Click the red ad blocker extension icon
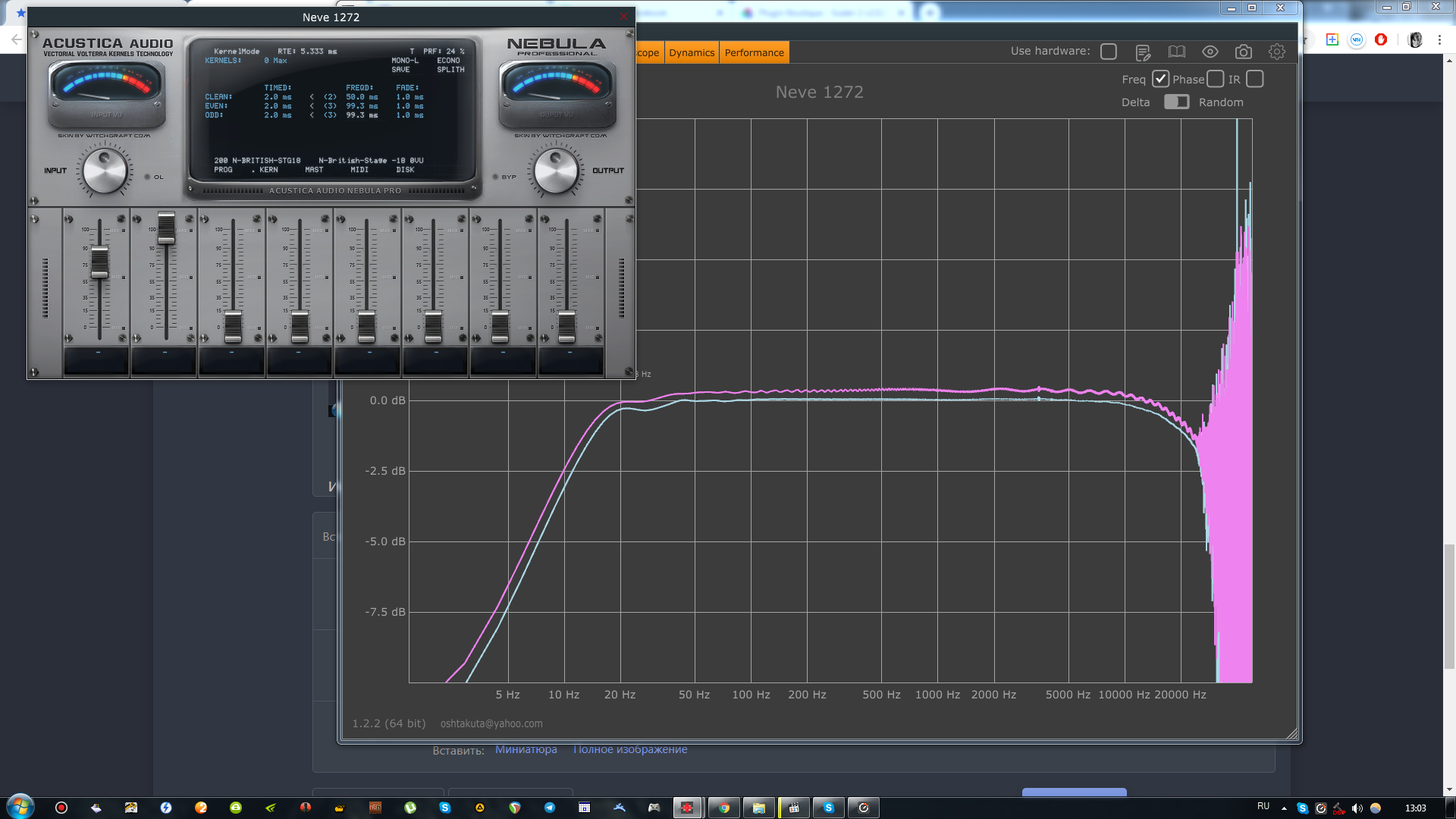This screenshot has width=1456, height=819. pos(1381,39)
